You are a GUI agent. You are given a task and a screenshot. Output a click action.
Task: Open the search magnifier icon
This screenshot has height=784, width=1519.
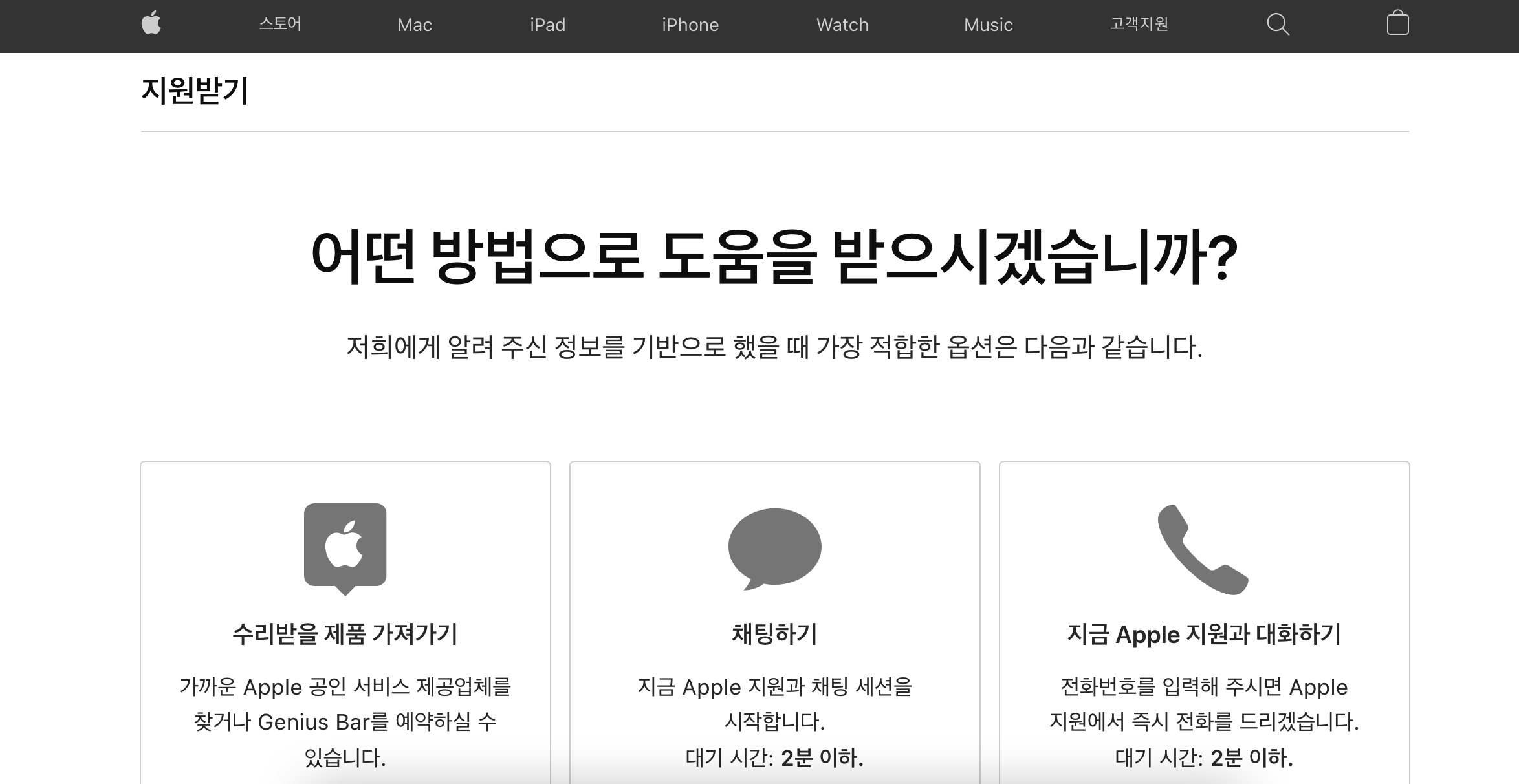pos(1278,25)
